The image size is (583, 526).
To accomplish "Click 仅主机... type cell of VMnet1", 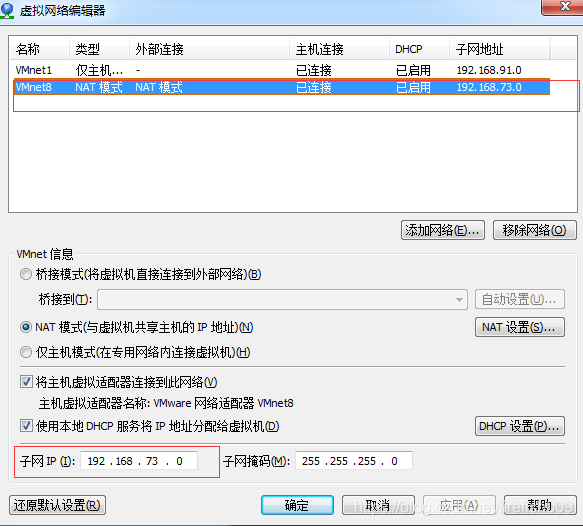I will click(99, 70).
